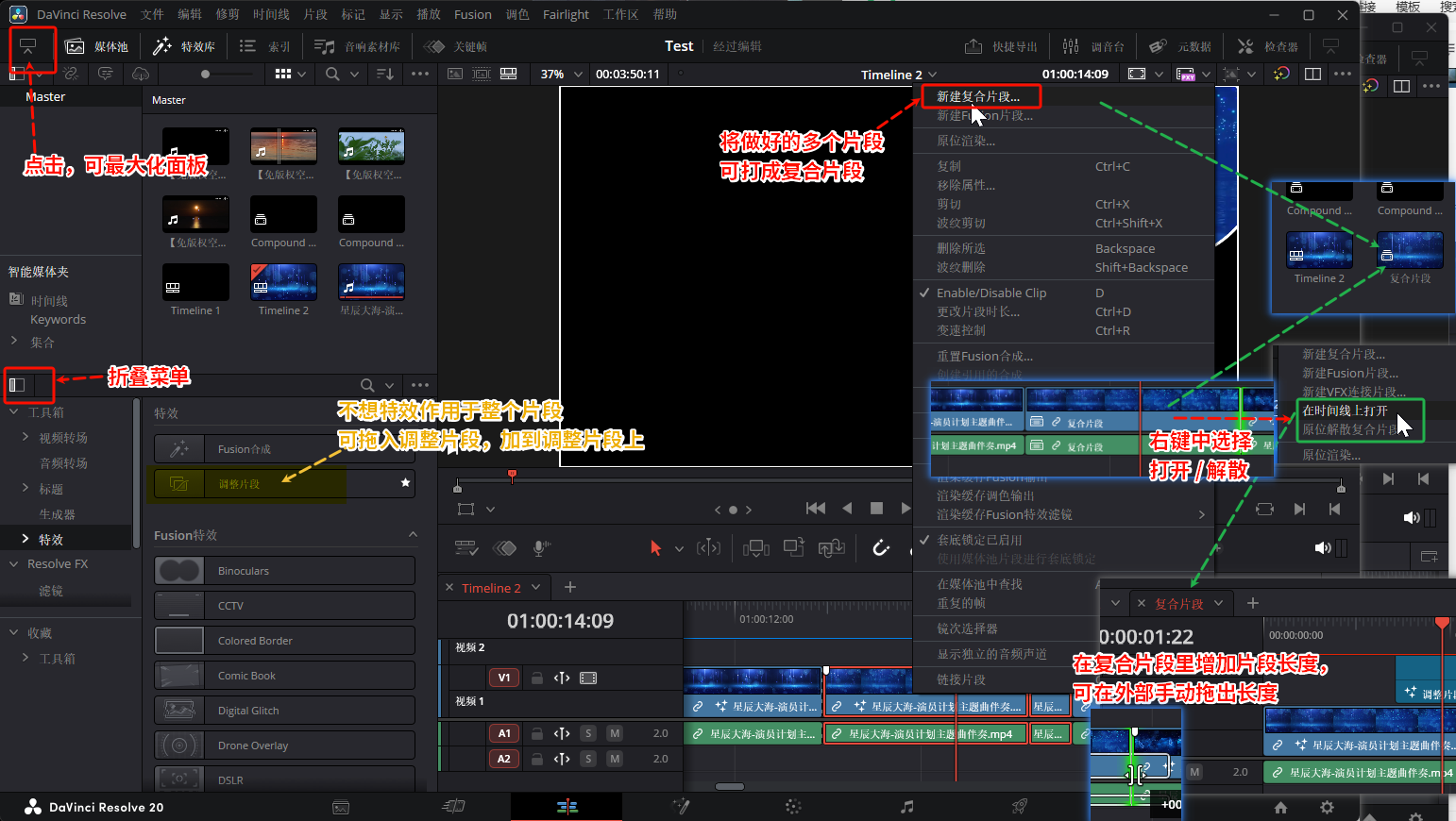The image size is (1456, 821).
Task: Open the 调音台 mixer panel
Action: (1093, 46)
